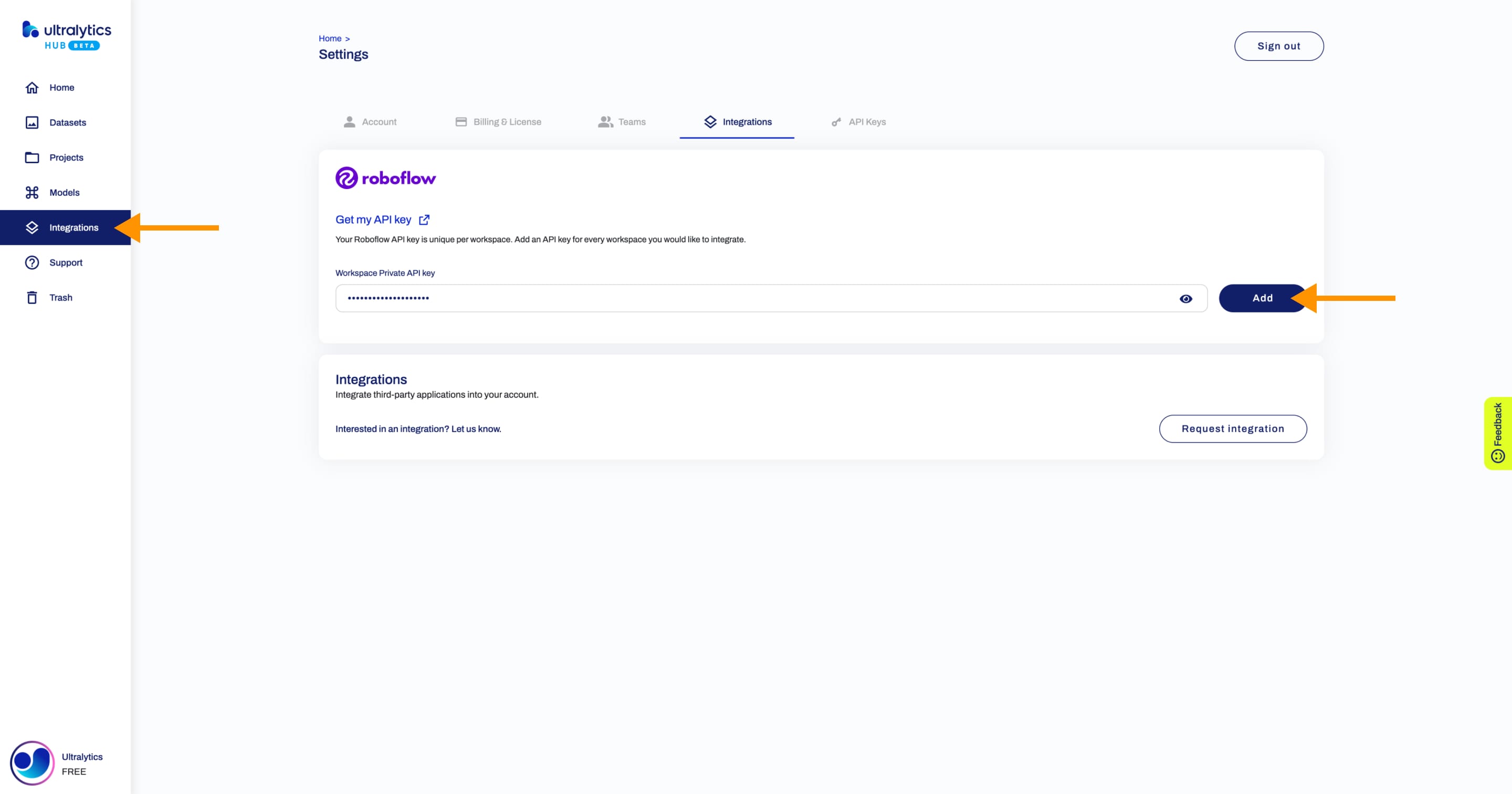Screen dimensions: 1512x794
Task: Follow the Home breadcrumb link
Action: (330, 39)
